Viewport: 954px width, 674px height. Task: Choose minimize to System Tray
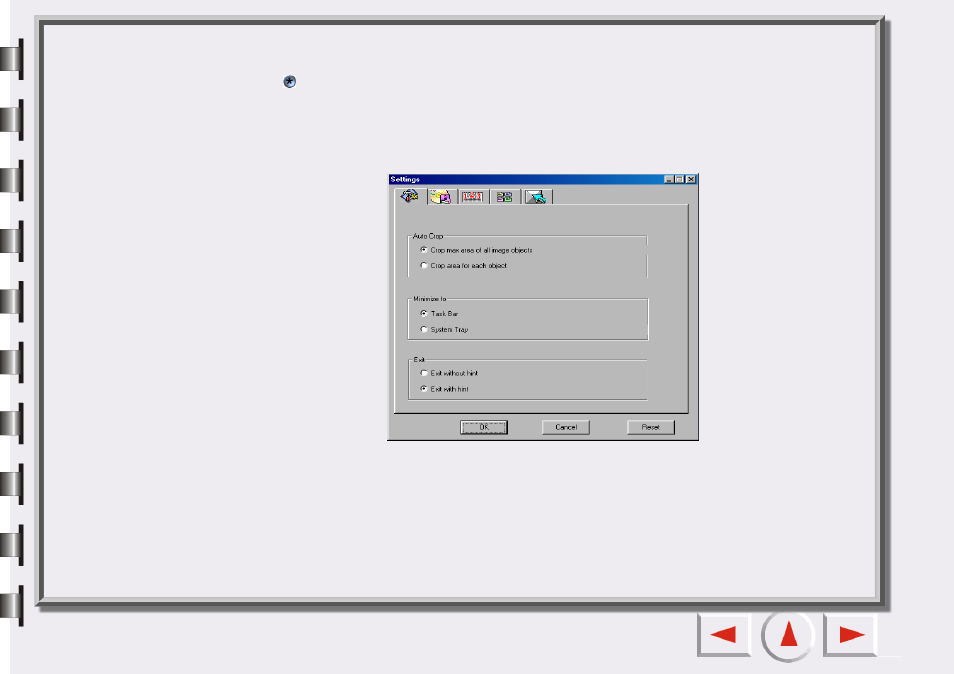(444, 330)
